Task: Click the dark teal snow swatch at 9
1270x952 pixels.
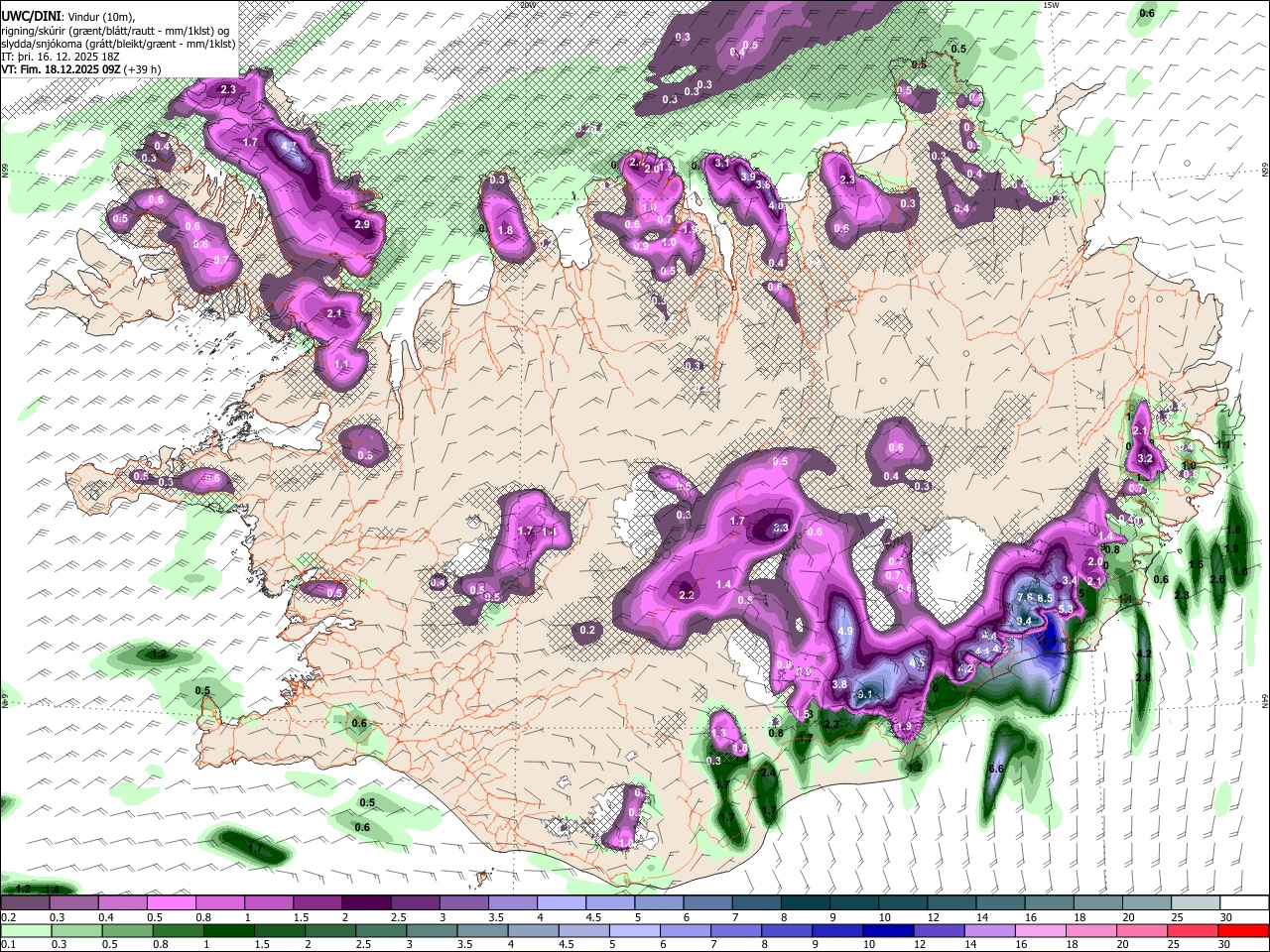Action: pos(853,903)
